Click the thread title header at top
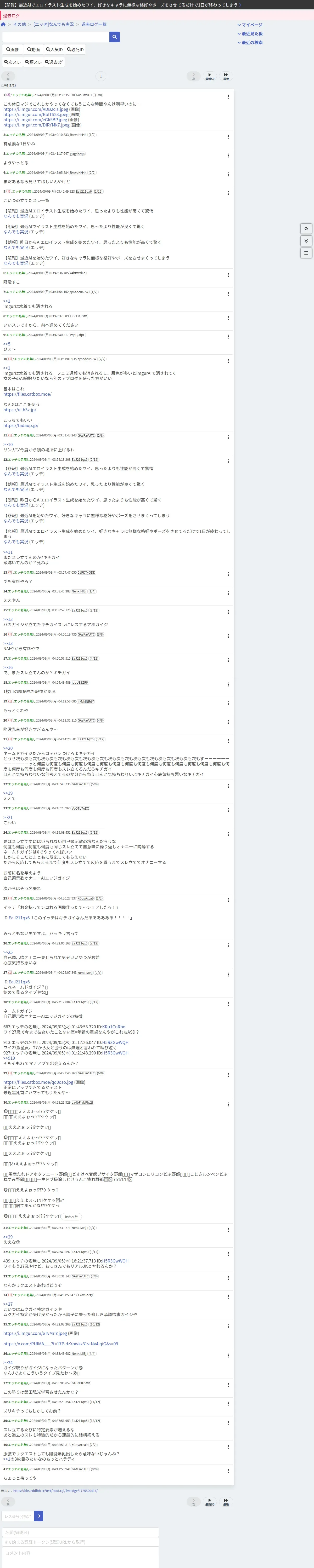314x1568 pixels. pyautogui.click(x=122, y=5)
